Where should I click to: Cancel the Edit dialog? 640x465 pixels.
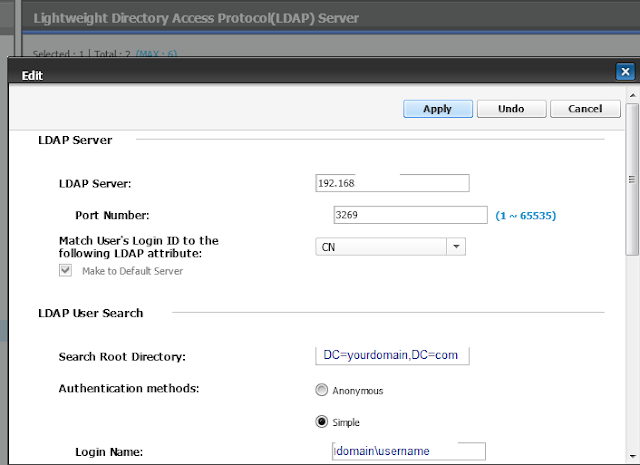click(584, 109)
